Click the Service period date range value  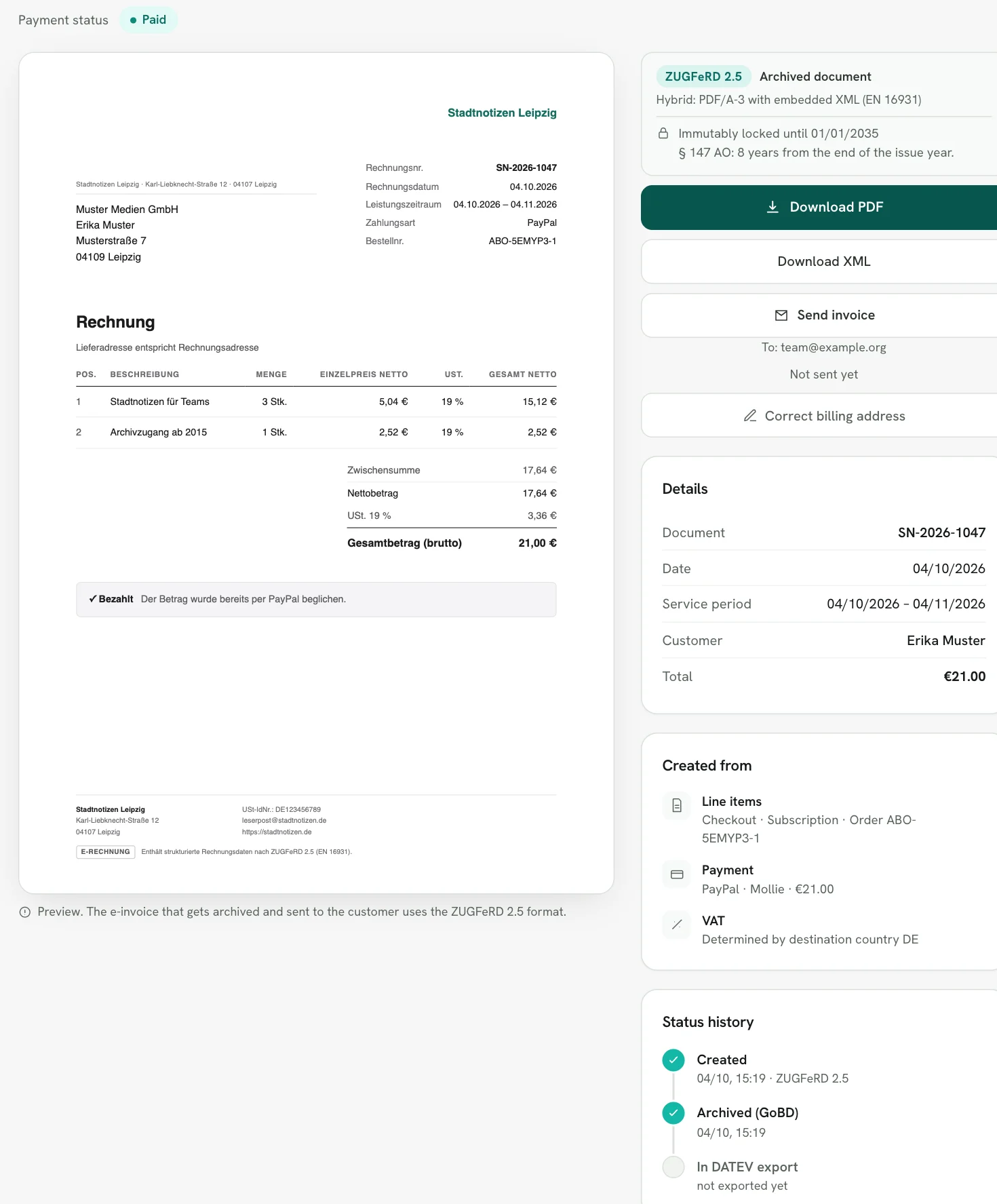point(905,604)
